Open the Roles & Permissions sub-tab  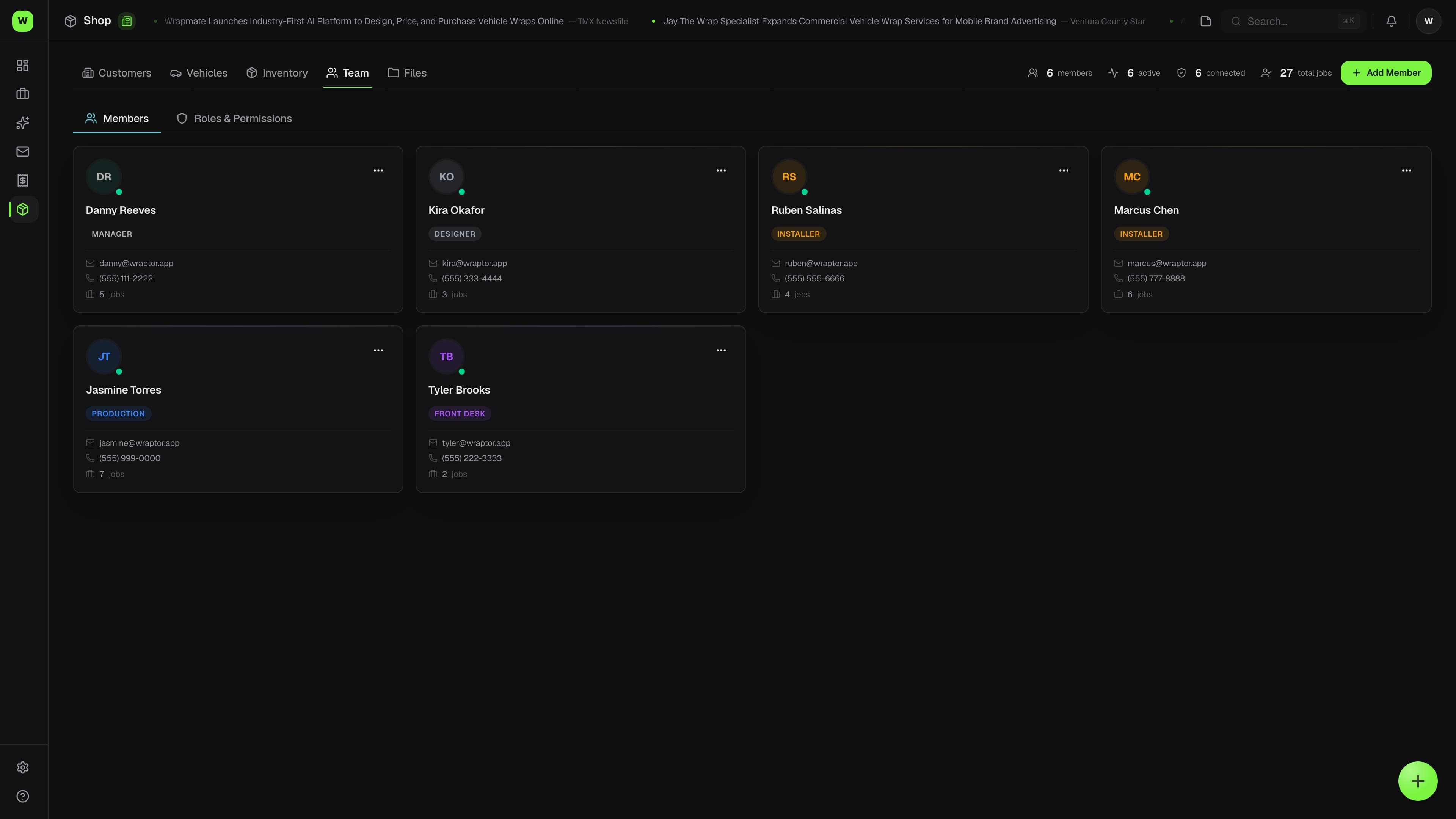pyautogui.click(x=235, y=119)
